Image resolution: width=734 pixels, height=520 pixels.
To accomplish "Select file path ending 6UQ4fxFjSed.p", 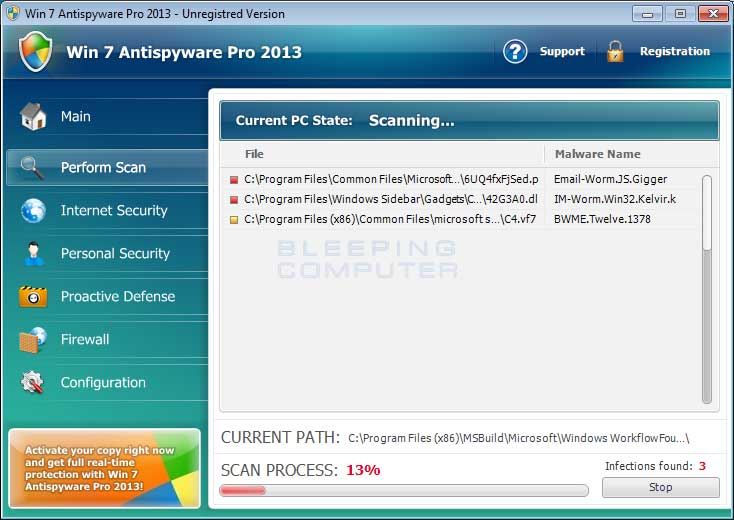I will pos(391,179).
